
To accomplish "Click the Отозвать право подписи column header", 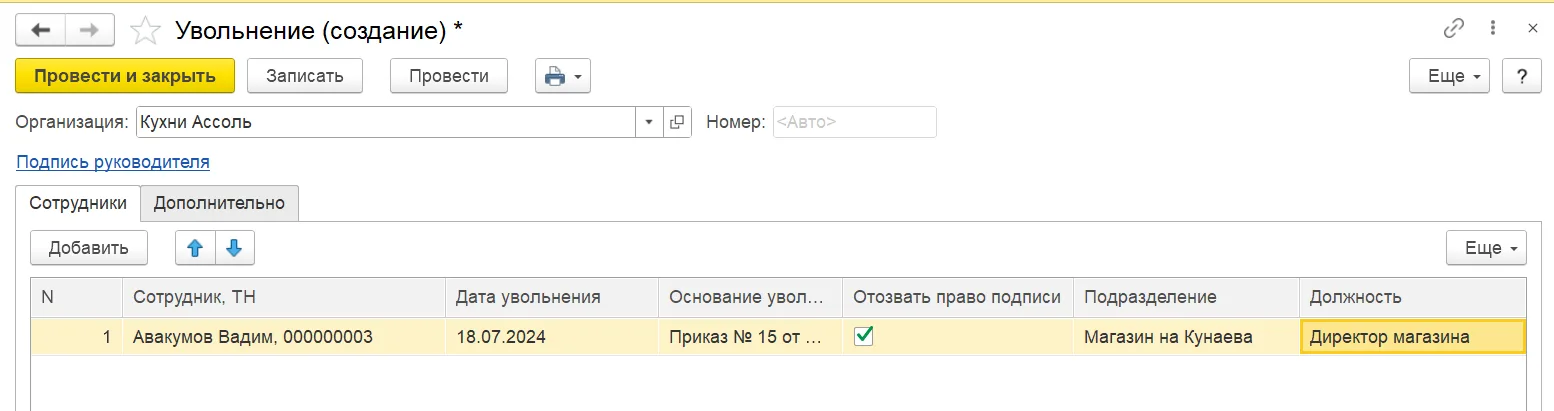I will 959,297.
